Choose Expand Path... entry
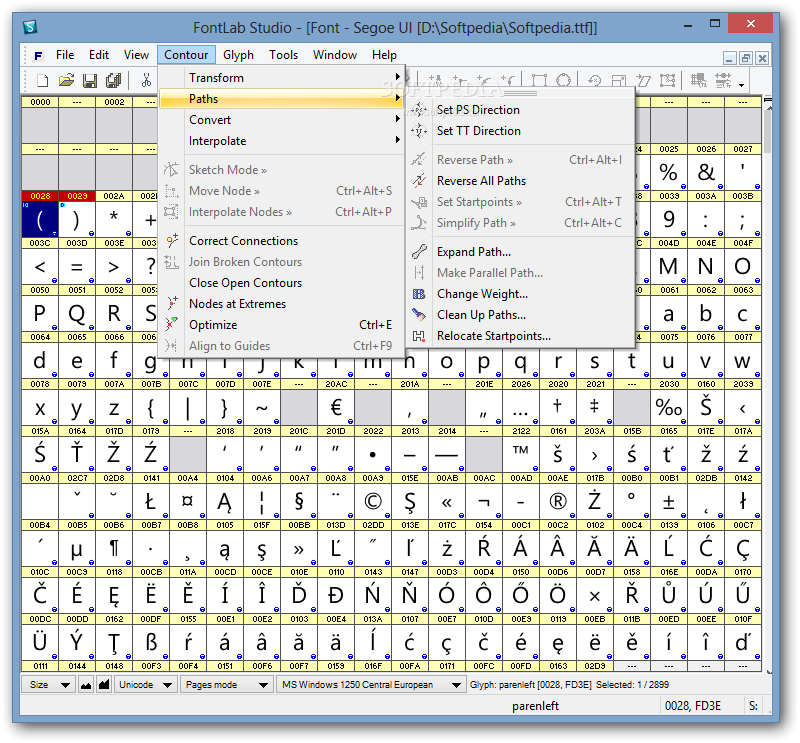Image resolution: width=800 pixels, height=743 pixels. [x=521, y=252]
